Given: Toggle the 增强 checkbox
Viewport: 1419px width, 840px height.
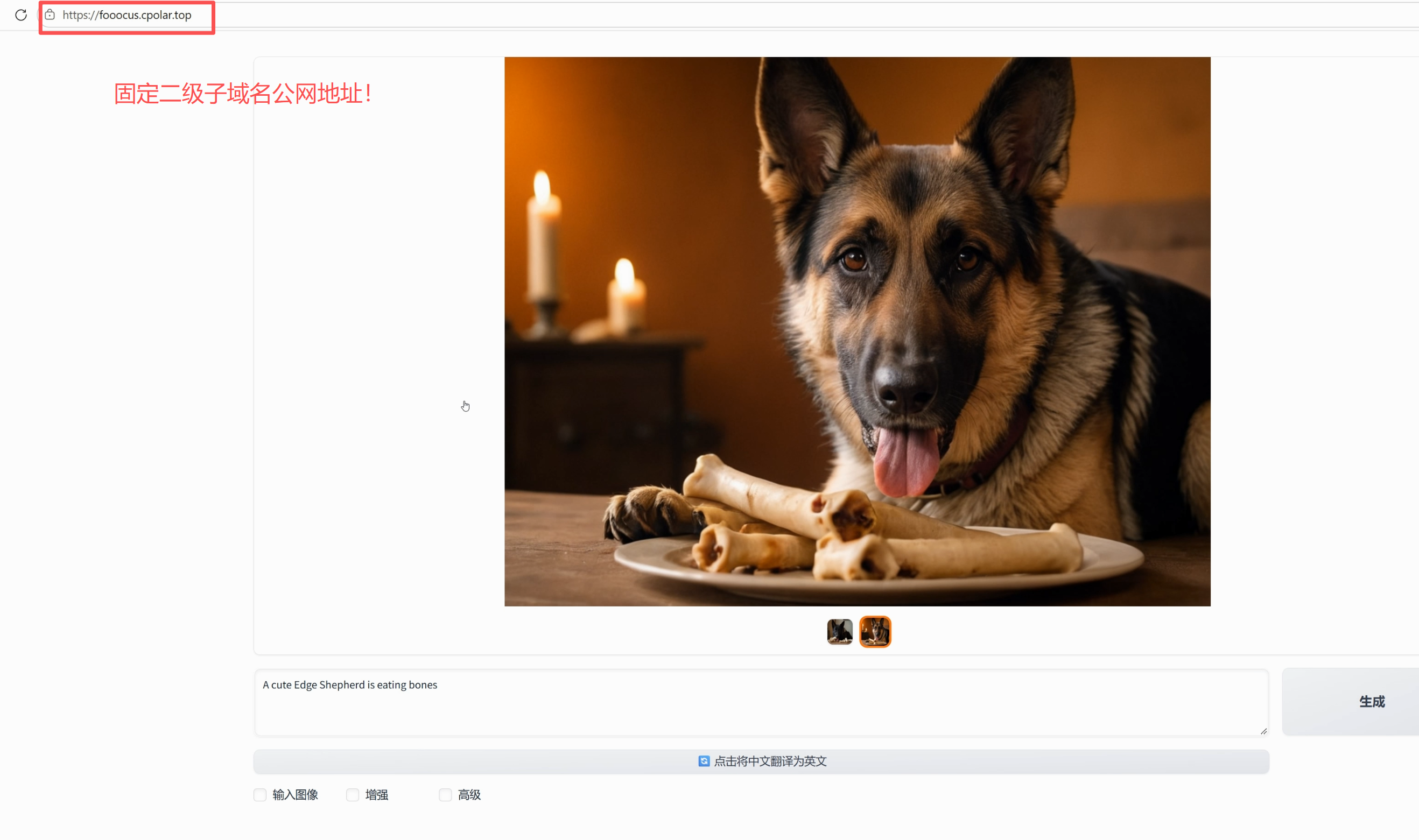Looking at the screenshot, I should pos(353,795).
